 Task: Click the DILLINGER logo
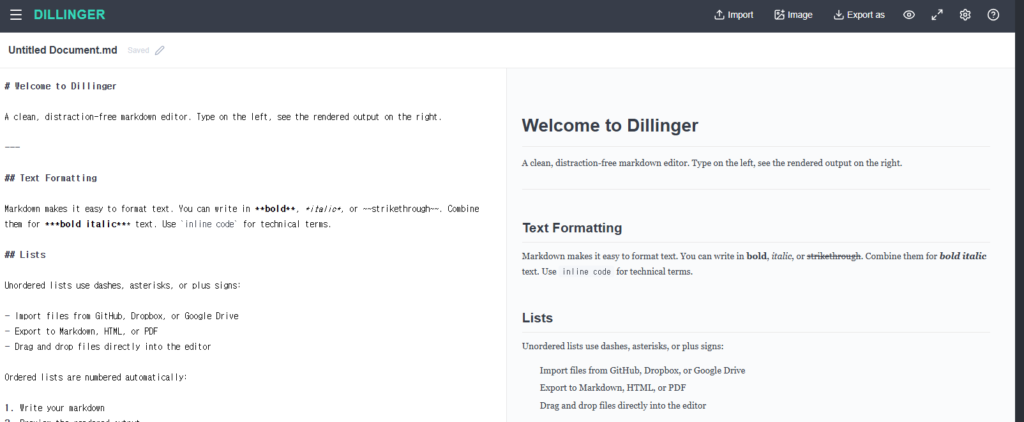(x=69, y=15)
